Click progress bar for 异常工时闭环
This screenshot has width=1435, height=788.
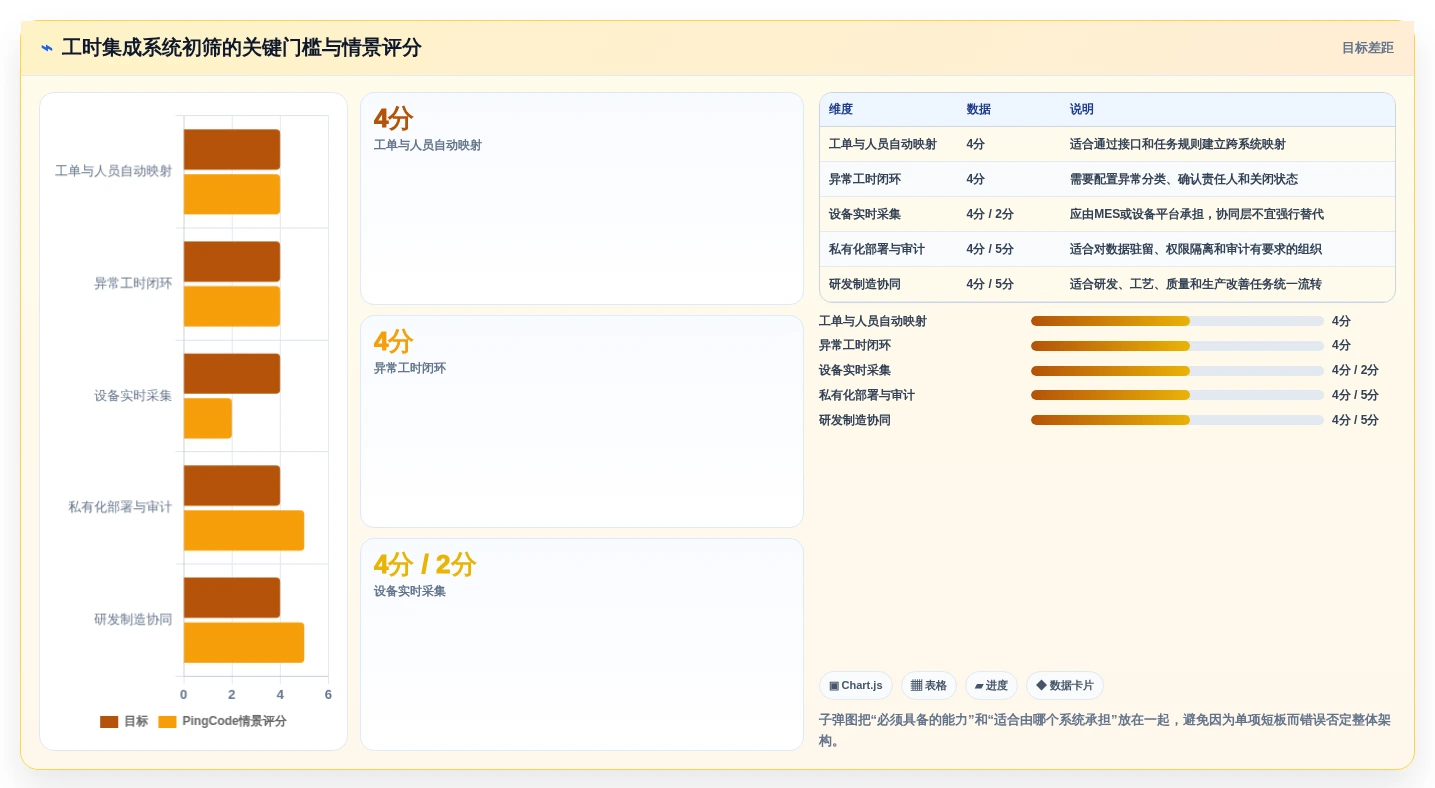click(x=1177, y=346)
